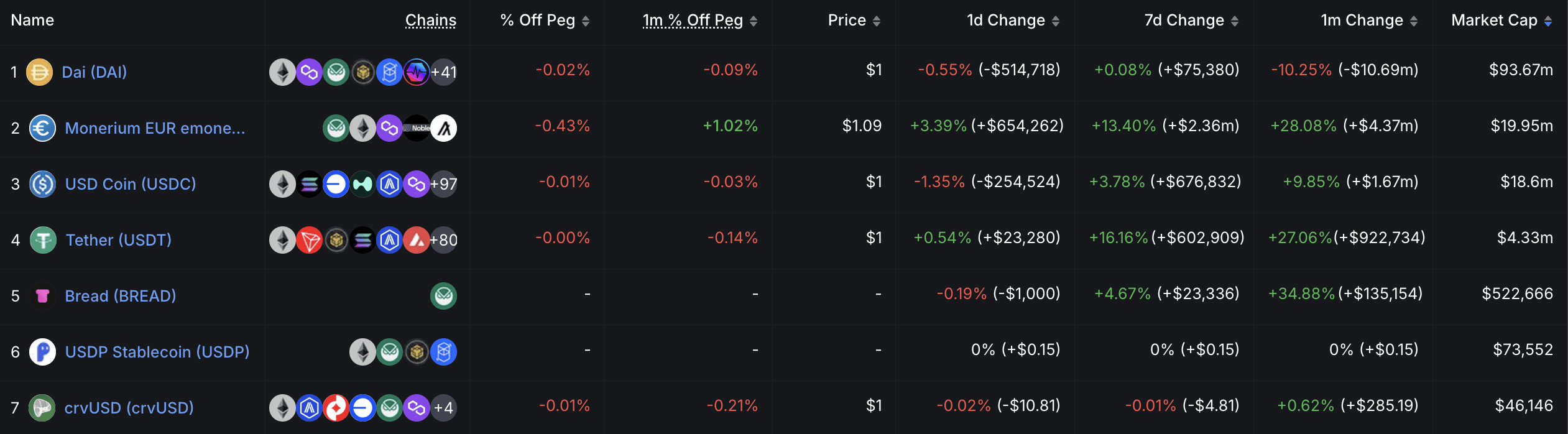Sort table by % Off Peg arrows
The image size is (1568, 434).
point(586,21)
